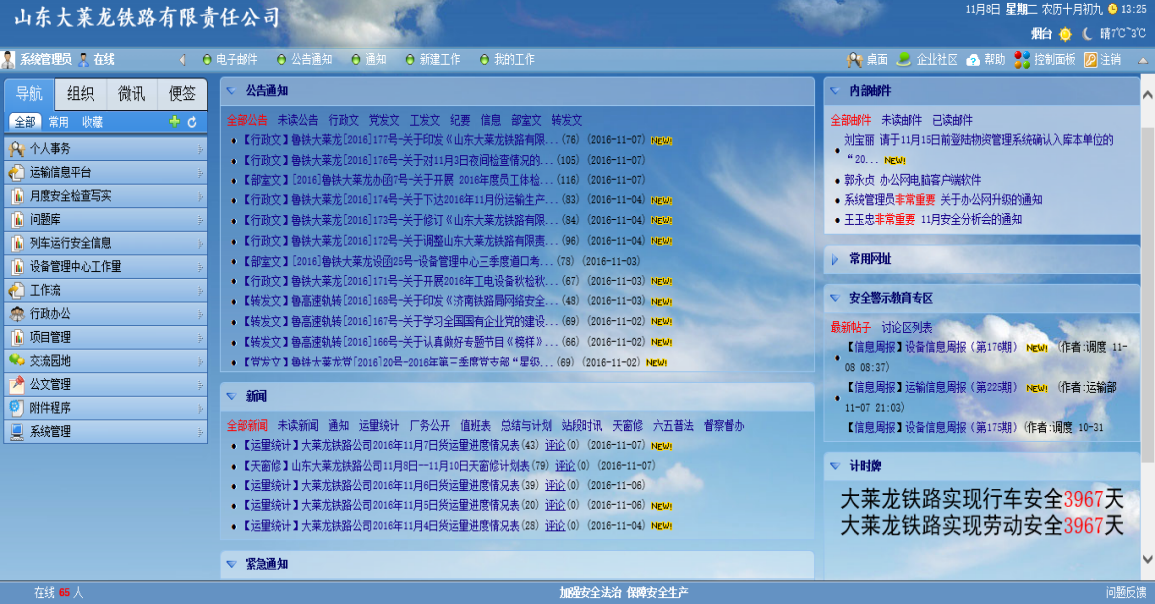Image resolution: width=1155 pixels, height=604 pixels.
Task: Hide the left sidebar with the left arrow
Action: coord(182,60)
